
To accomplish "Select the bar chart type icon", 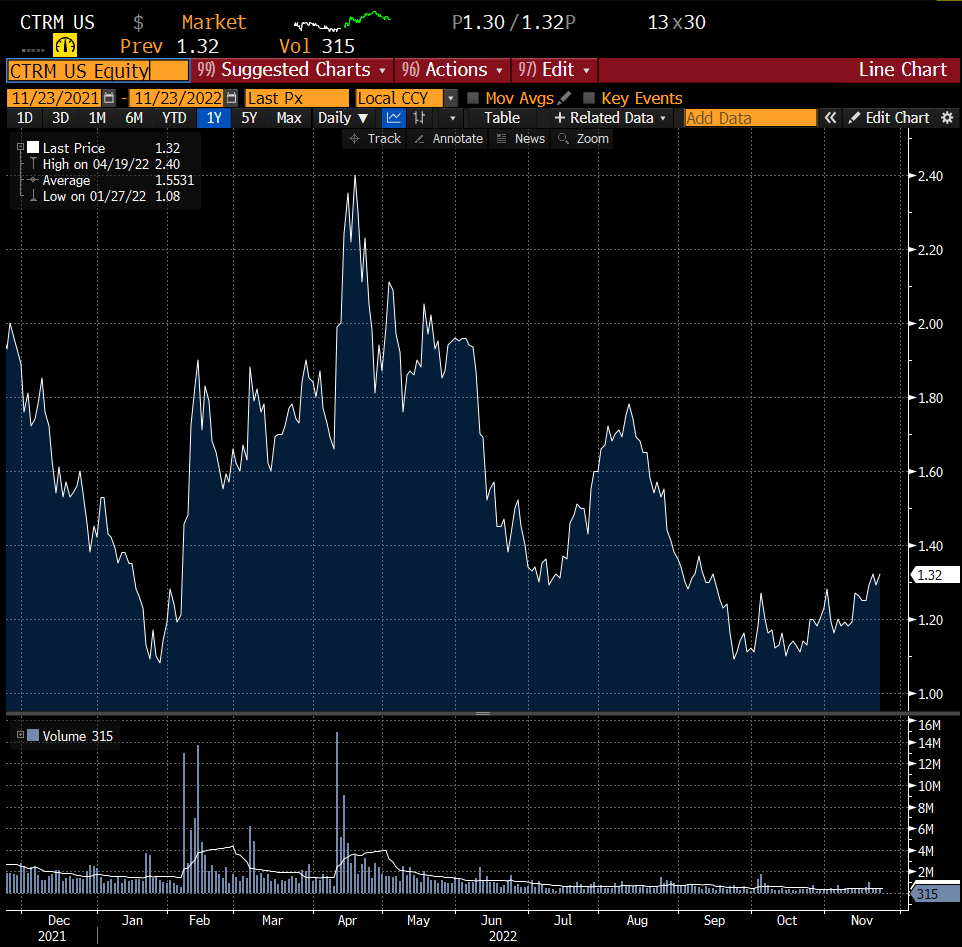I will 420,118.
